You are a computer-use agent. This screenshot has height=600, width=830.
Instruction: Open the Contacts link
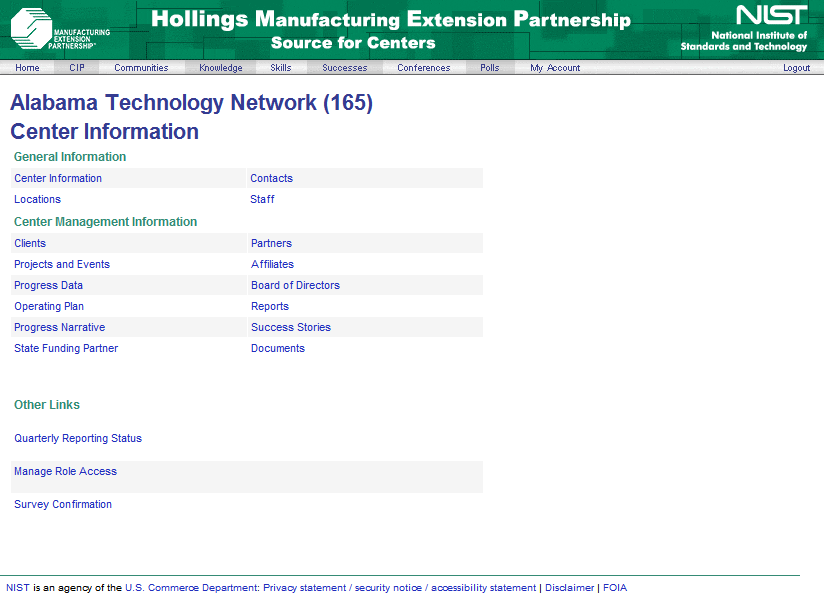[x=272, y=178]
